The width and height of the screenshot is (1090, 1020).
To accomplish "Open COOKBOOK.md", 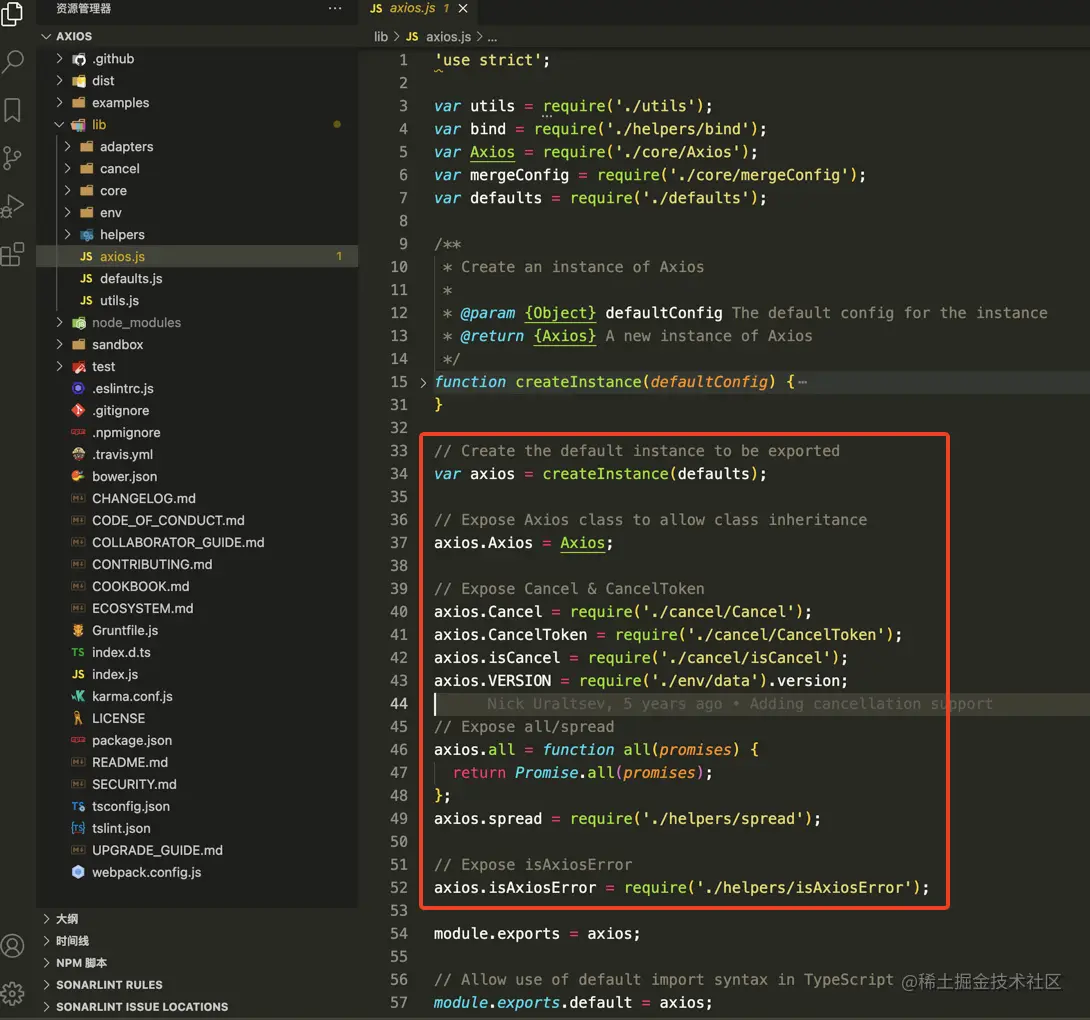I will pyautogui.click(x=197, y=587).
